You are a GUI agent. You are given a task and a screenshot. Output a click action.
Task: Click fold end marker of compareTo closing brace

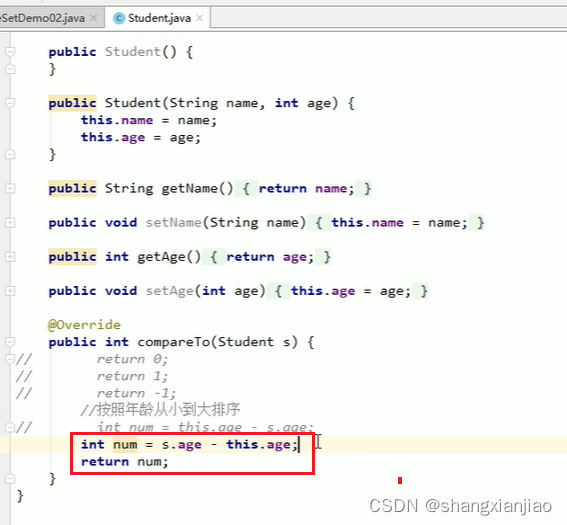10,479
